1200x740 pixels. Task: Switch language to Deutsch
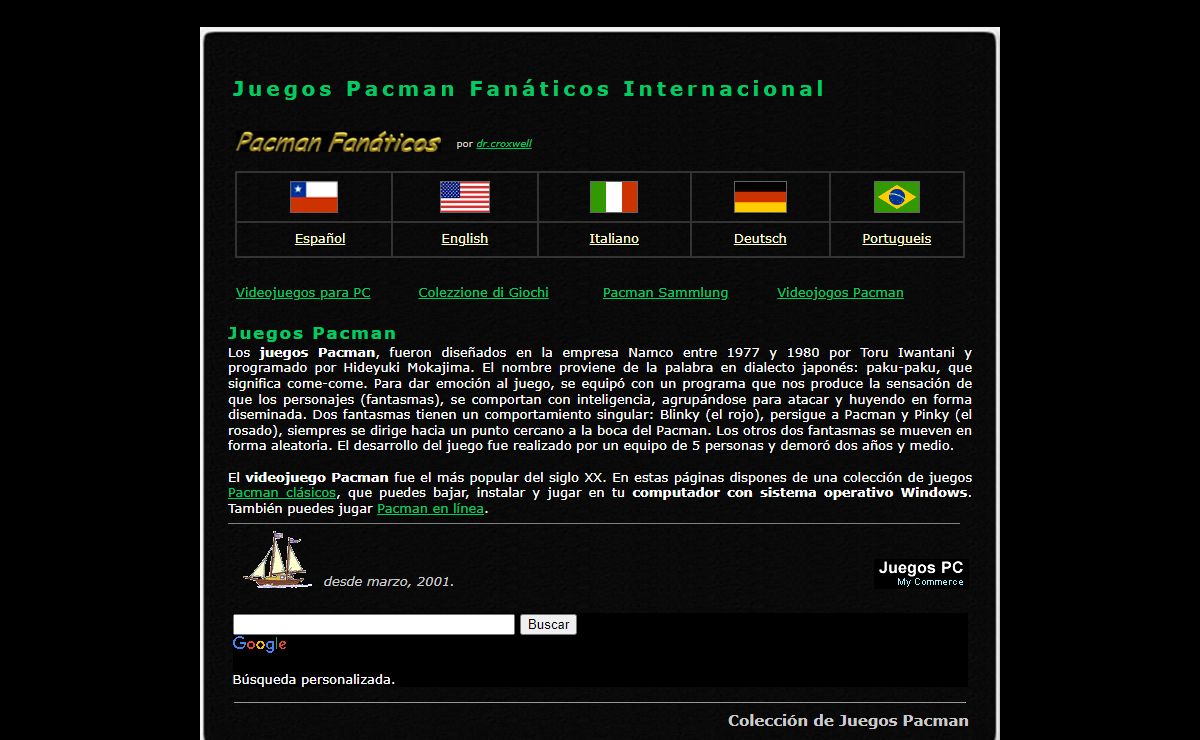[x=760, y=239]
